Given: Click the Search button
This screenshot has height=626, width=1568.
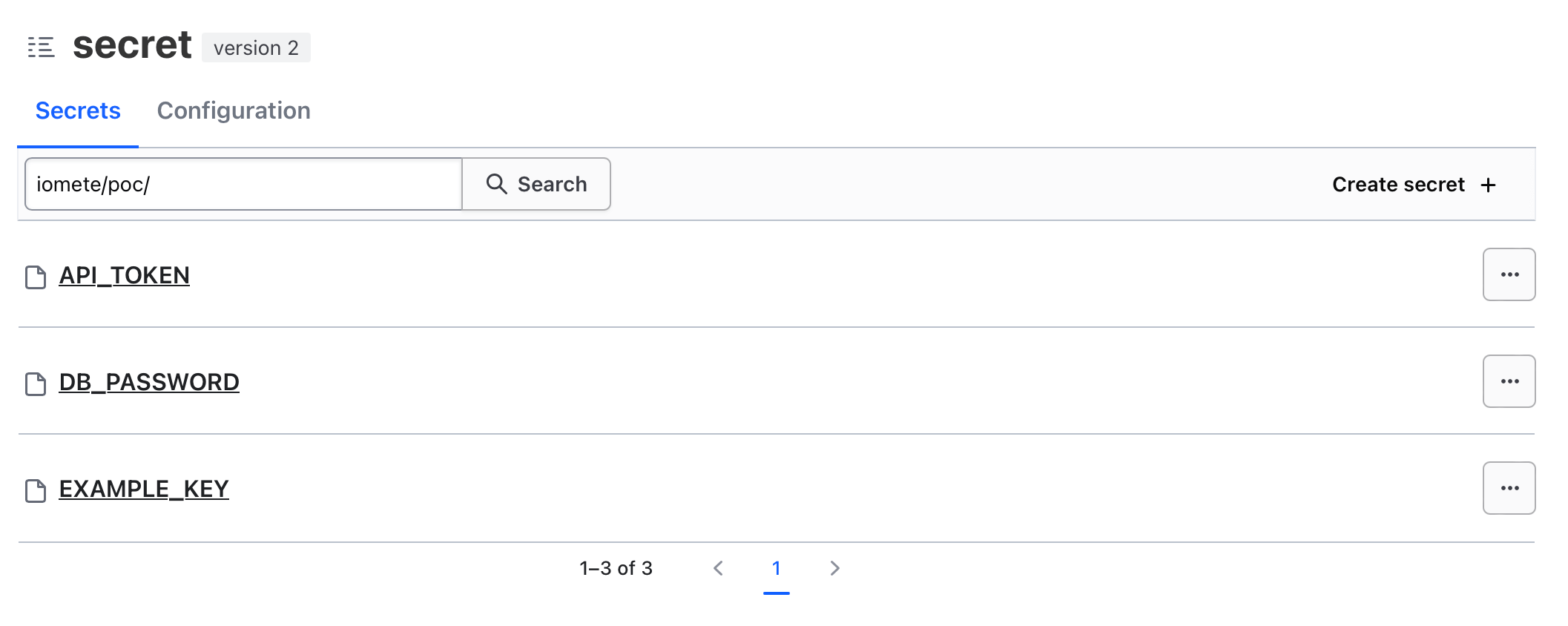Looking at the screenshot, I should coord(536,184).
